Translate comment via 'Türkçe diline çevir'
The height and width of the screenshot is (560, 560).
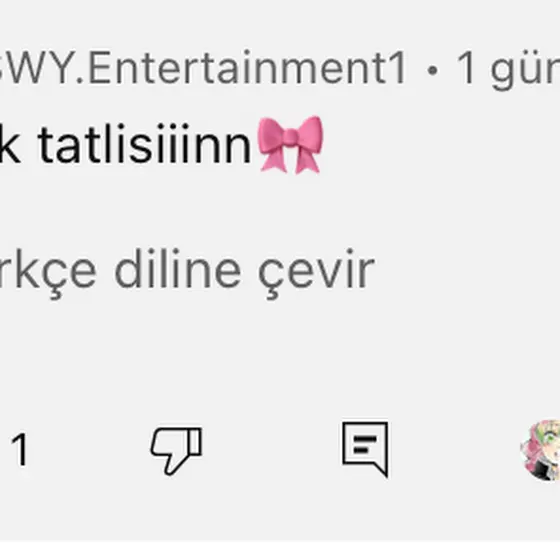186,273
